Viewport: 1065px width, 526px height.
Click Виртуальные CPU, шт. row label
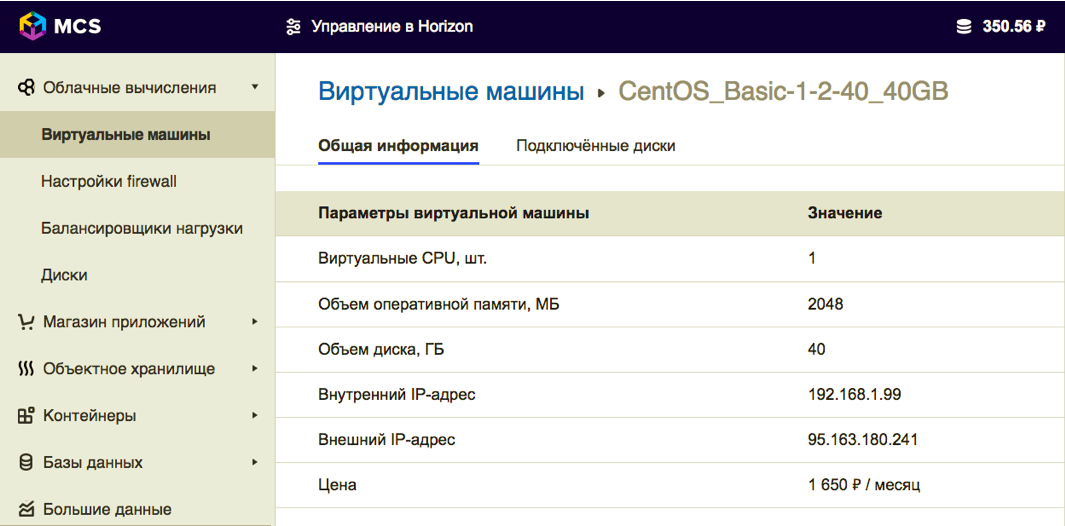[x=402, y=258]
